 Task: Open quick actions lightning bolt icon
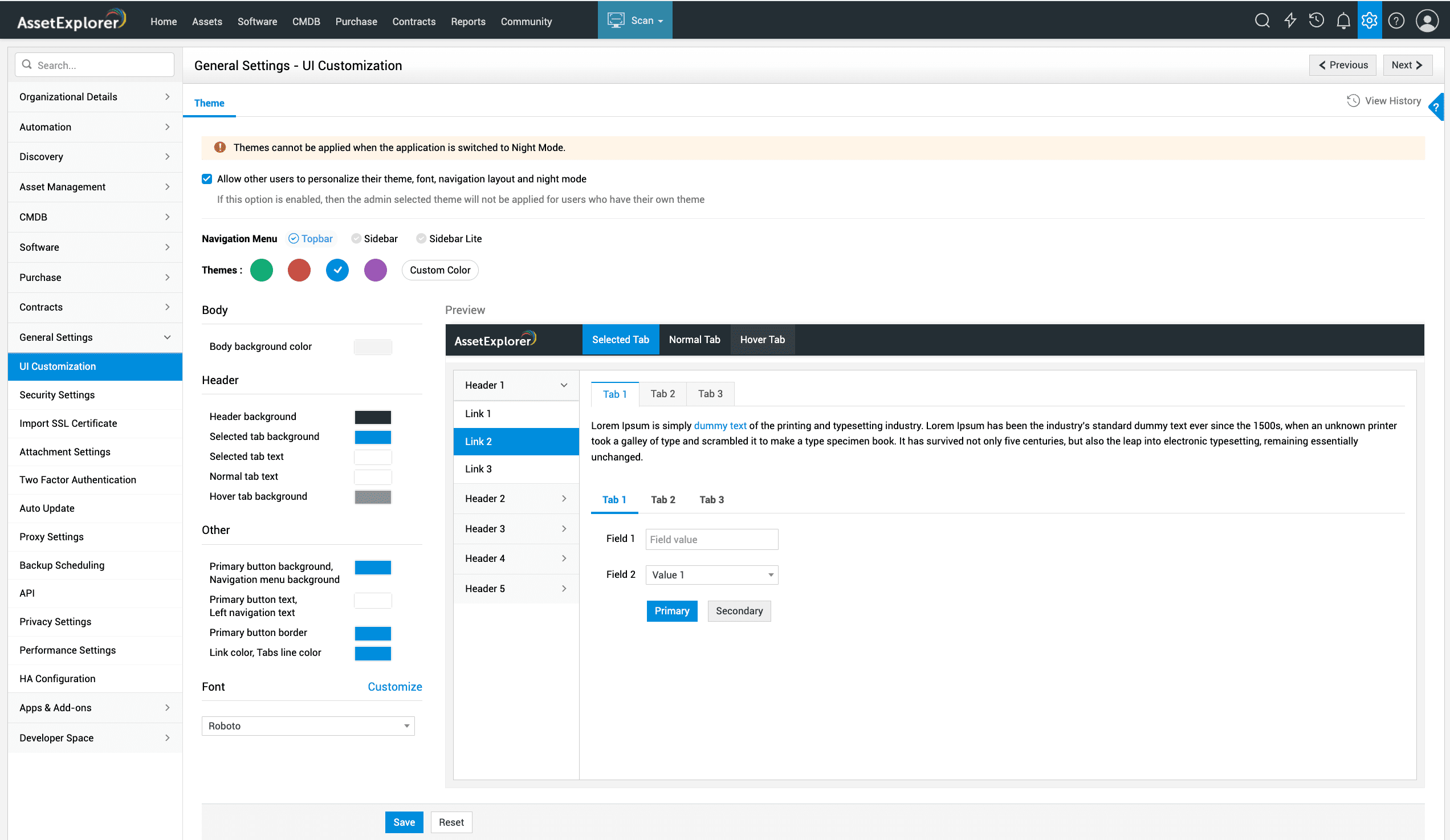pos(1290,21)
